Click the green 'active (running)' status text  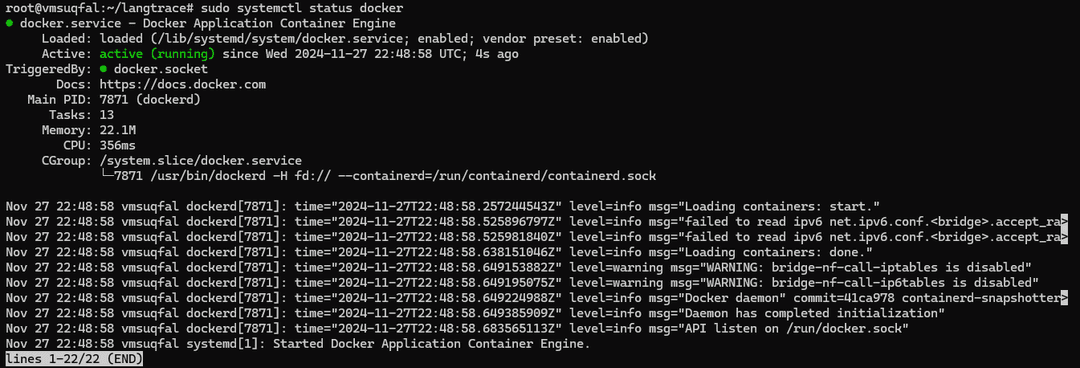pos(157,54)
